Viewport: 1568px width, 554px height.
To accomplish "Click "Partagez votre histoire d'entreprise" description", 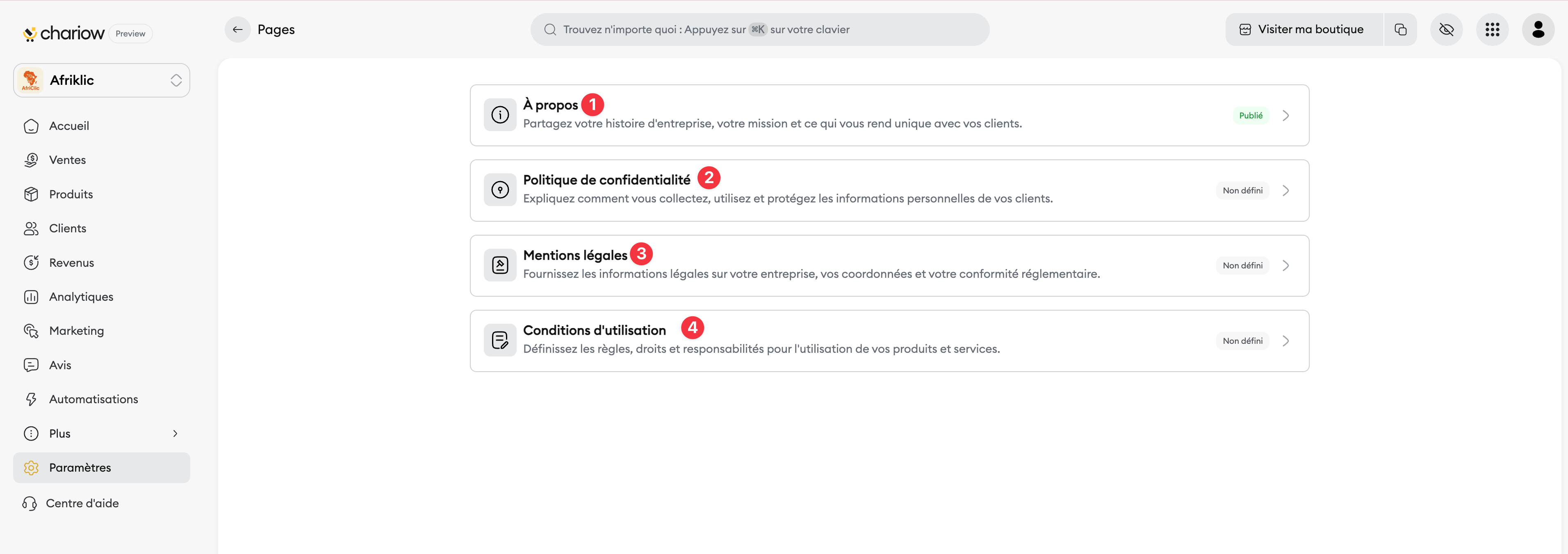I will point(773,123).
